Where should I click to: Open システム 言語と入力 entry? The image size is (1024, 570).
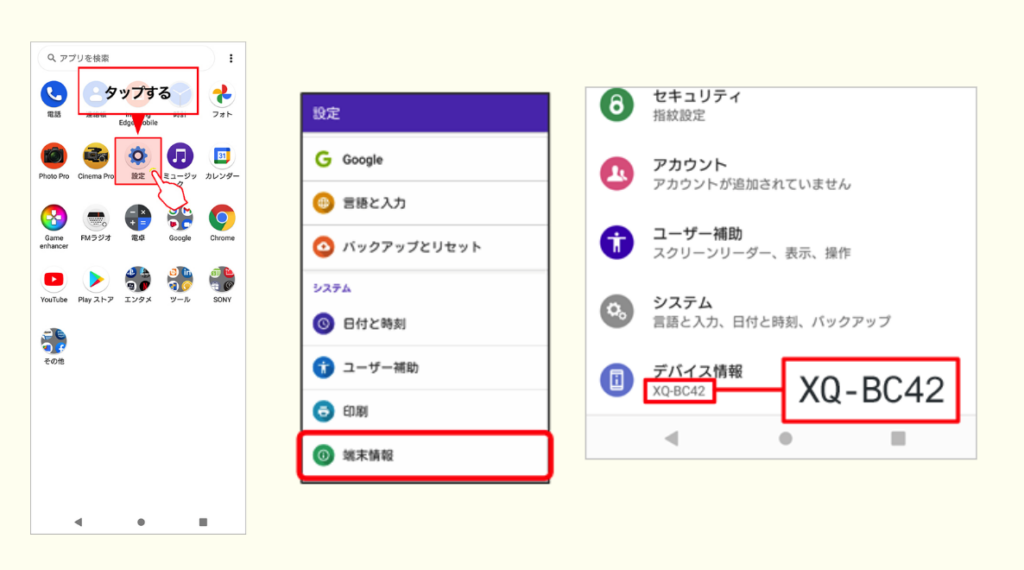(x=781, y=311)
